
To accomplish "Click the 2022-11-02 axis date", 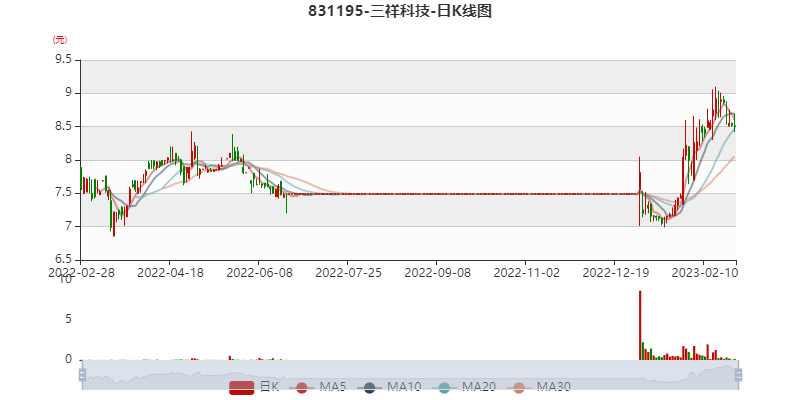I will coord(527,272).
